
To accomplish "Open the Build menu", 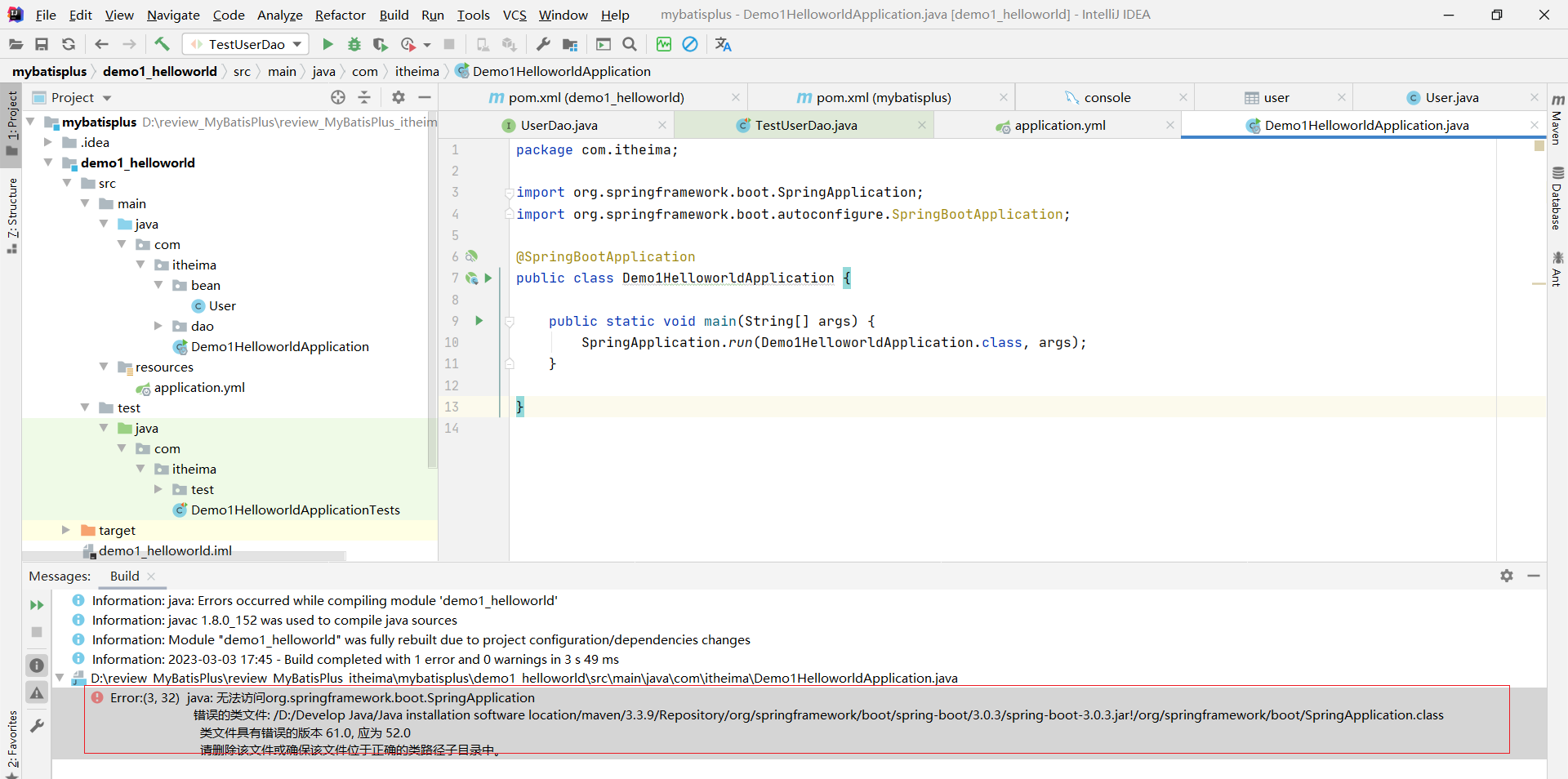I will pos(394,15).
